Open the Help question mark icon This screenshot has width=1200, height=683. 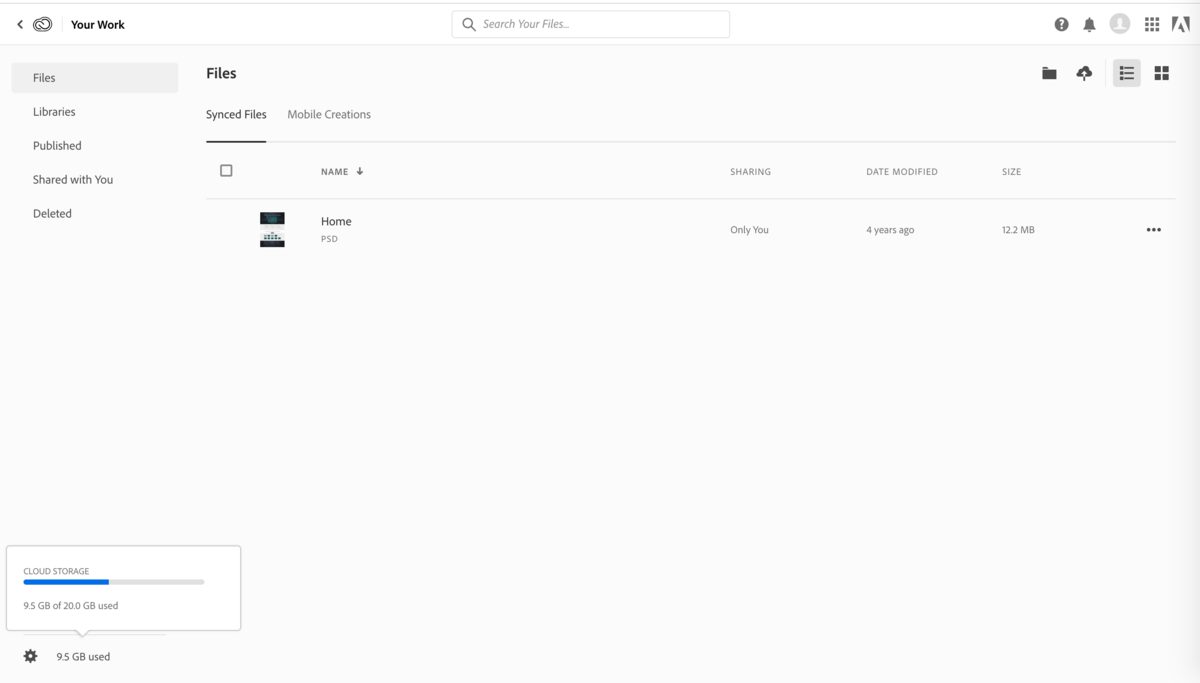1061,24
